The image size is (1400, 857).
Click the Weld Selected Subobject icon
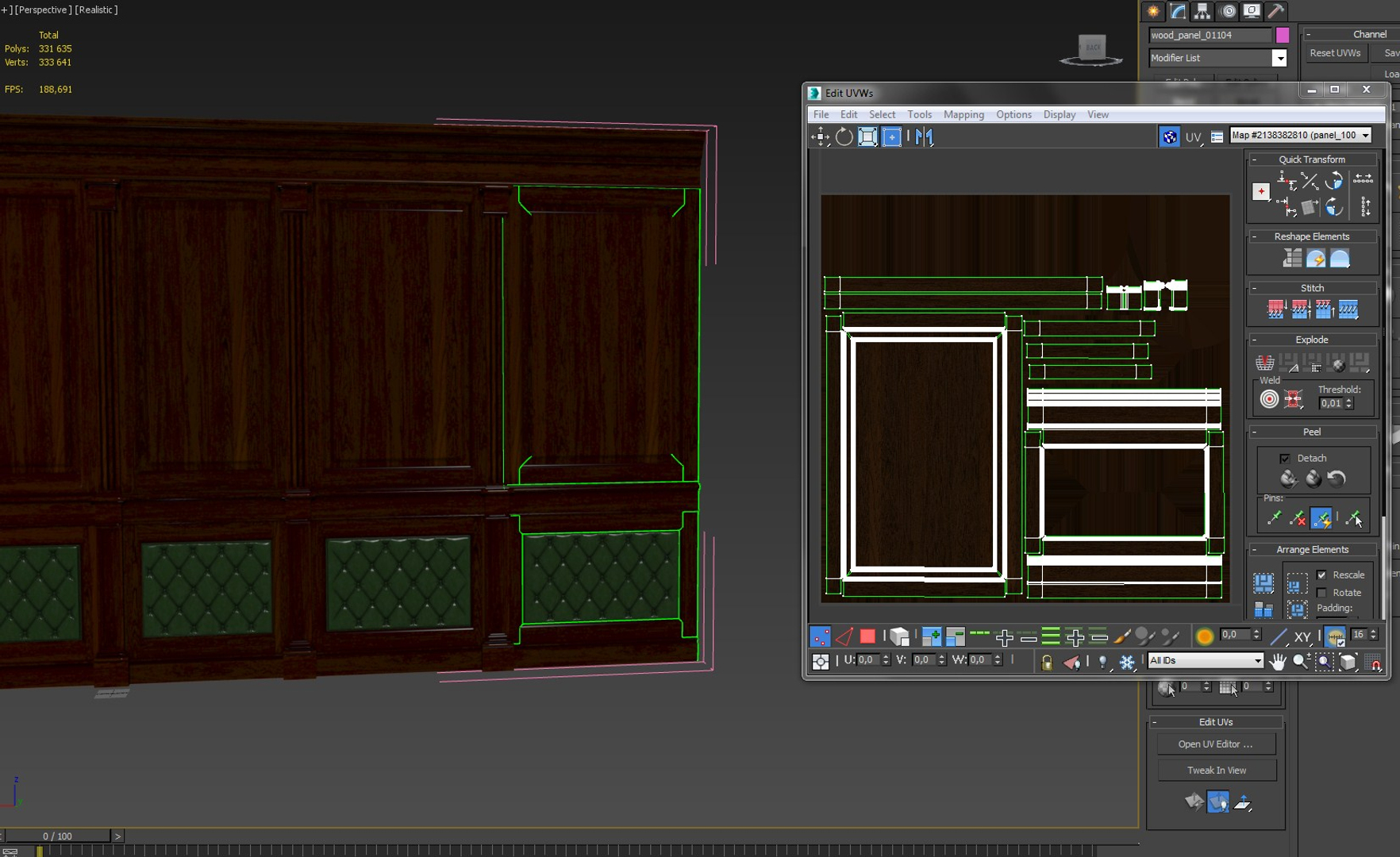point(1294,398)
